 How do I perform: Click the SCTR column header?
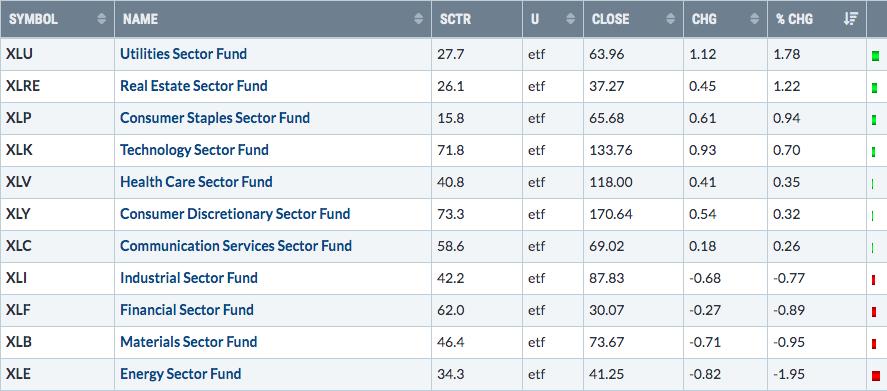477,19
